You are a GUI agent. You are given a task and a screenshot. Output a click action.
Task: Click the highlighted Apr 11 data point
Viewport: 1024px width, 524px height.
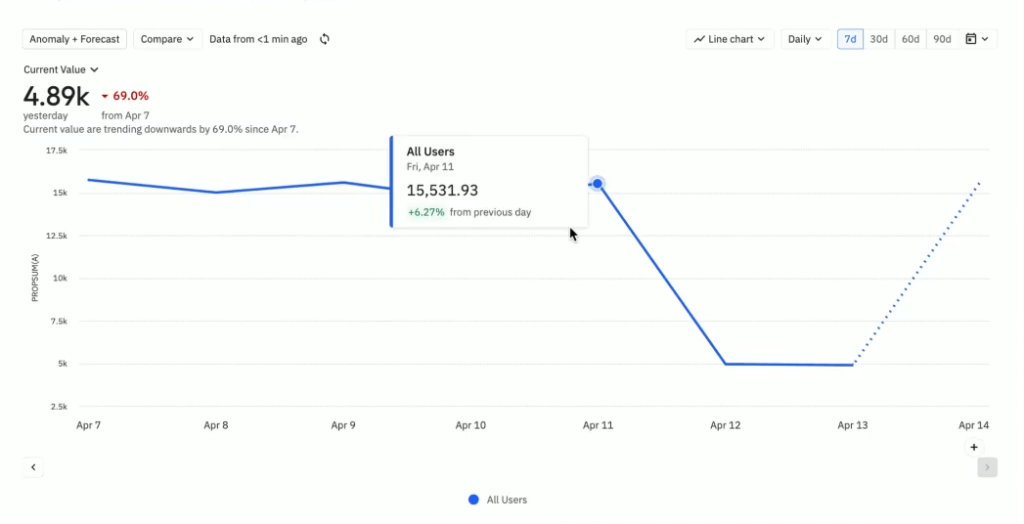[x=597, y=184]
